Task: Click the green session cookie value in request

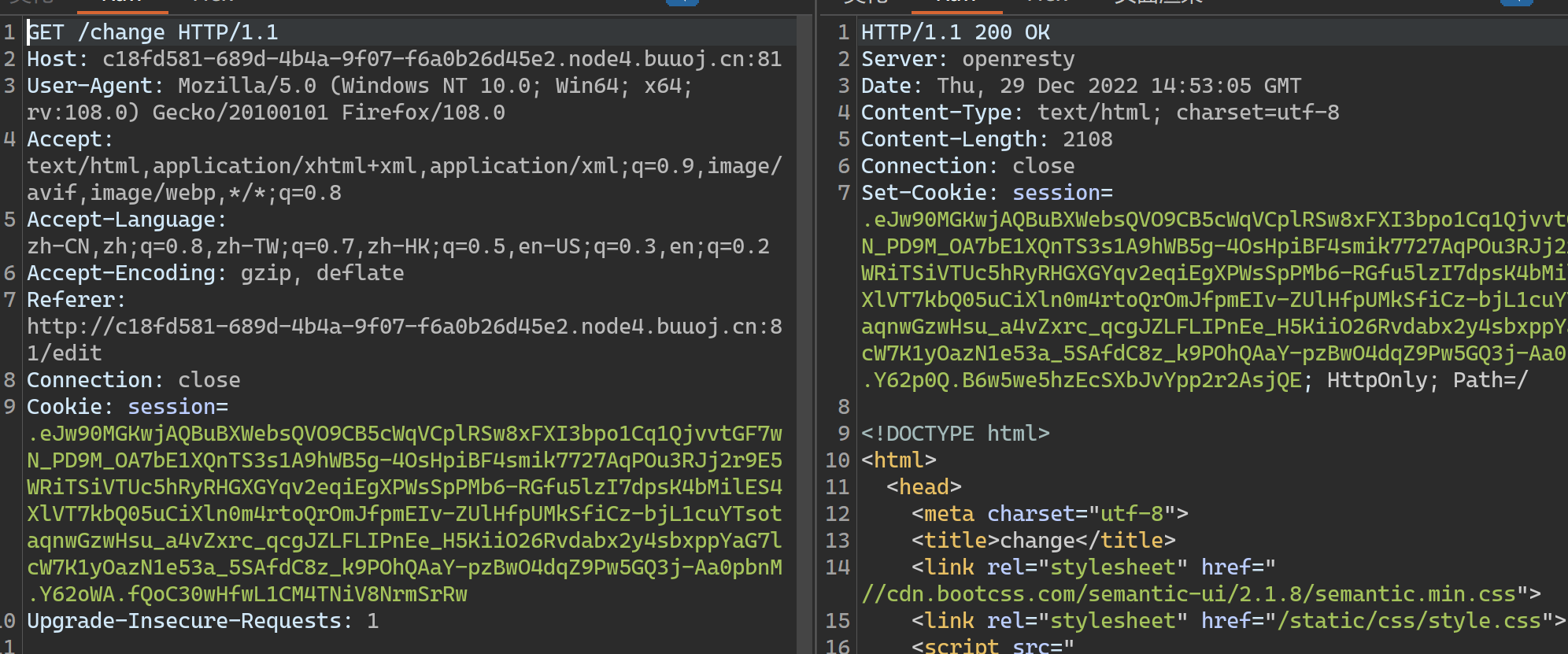Action: (404, 514)
